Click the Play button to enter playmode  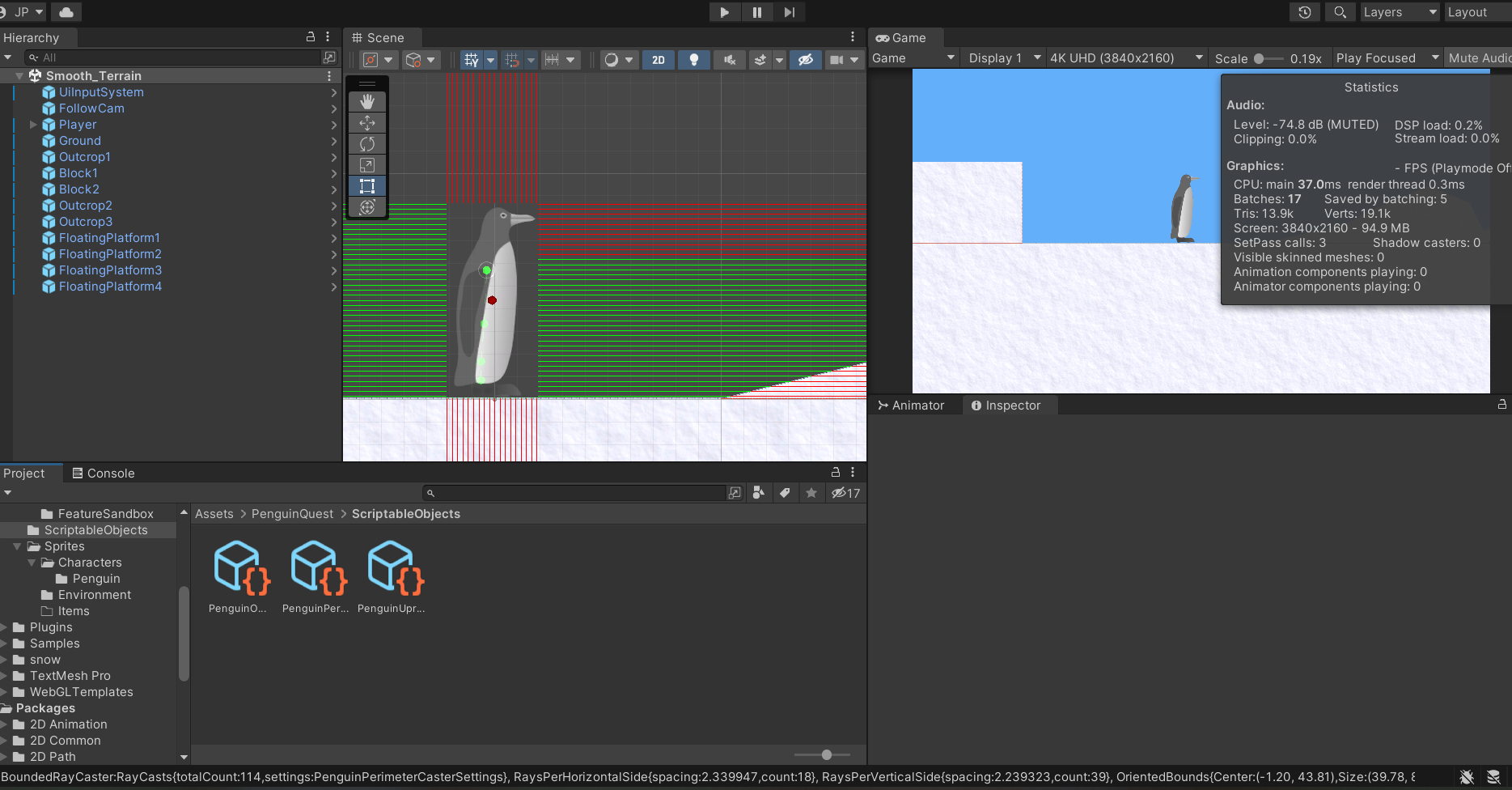(x=724, y=12)
